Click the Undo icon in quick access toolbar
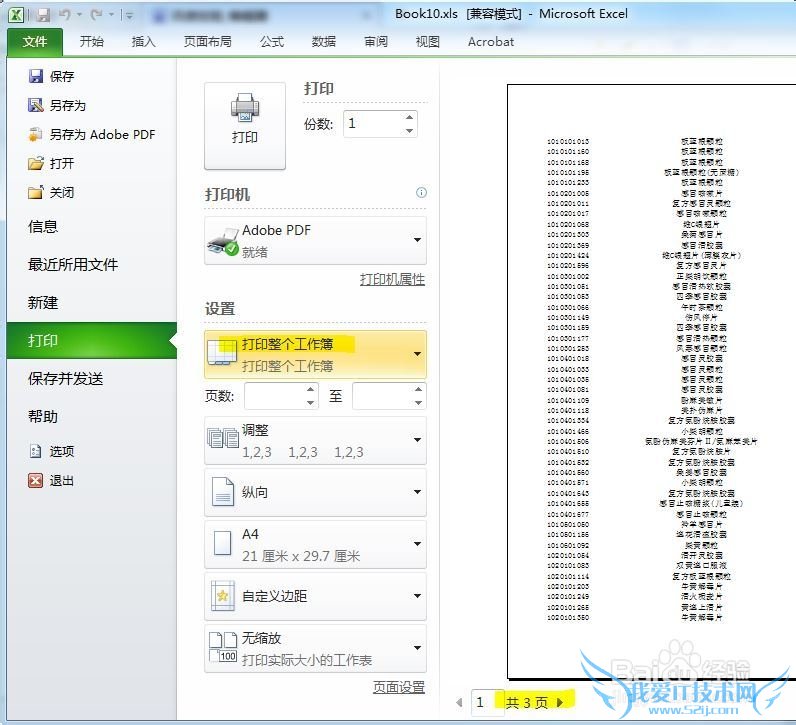Screen dimensions: 796x725 [x=64, y=15]
